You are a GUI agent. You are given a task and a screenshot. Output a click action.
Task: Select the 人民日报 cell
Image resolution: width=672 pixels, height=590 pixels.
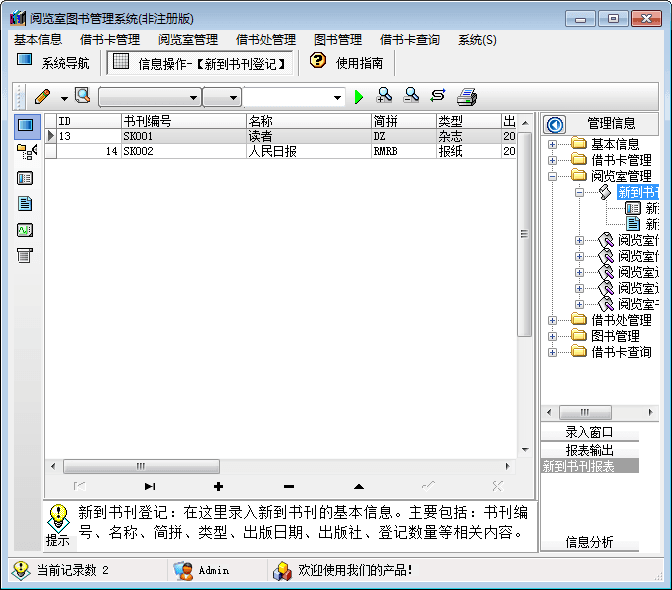309,151
